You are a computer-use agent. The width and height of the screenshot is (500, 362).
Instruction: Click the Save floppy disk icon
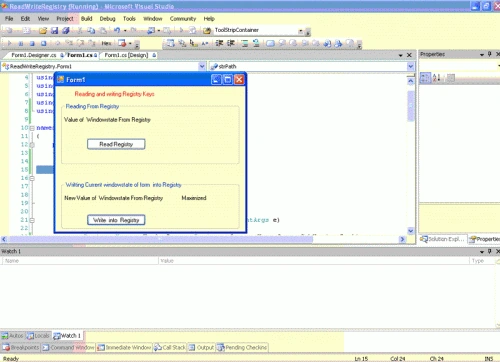(x=54, y=31)
